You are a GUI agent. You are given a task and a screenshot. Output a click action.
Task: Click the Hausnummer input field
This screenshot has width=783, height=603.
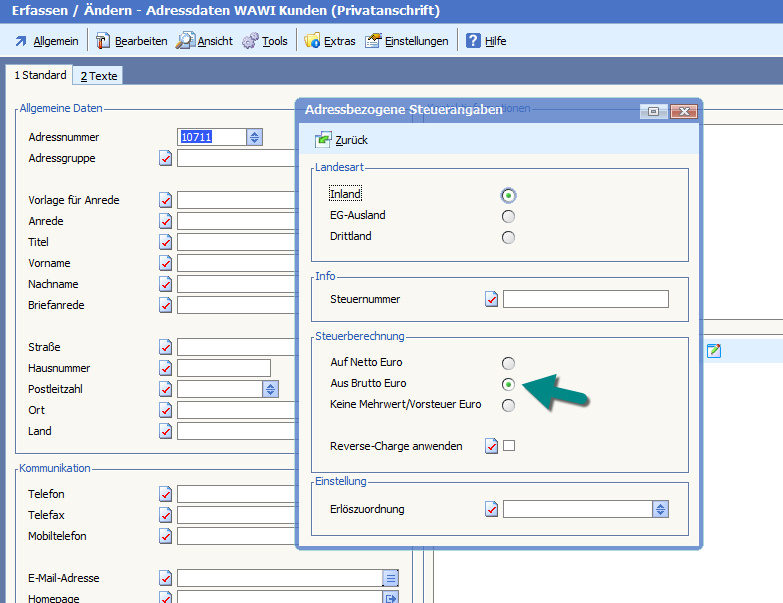224,368
